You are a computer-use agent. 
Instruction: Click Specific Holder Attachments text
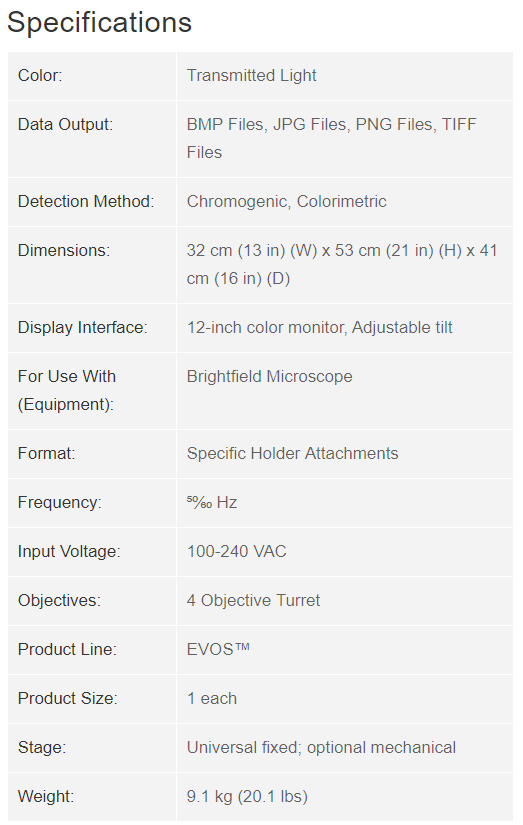293,453
